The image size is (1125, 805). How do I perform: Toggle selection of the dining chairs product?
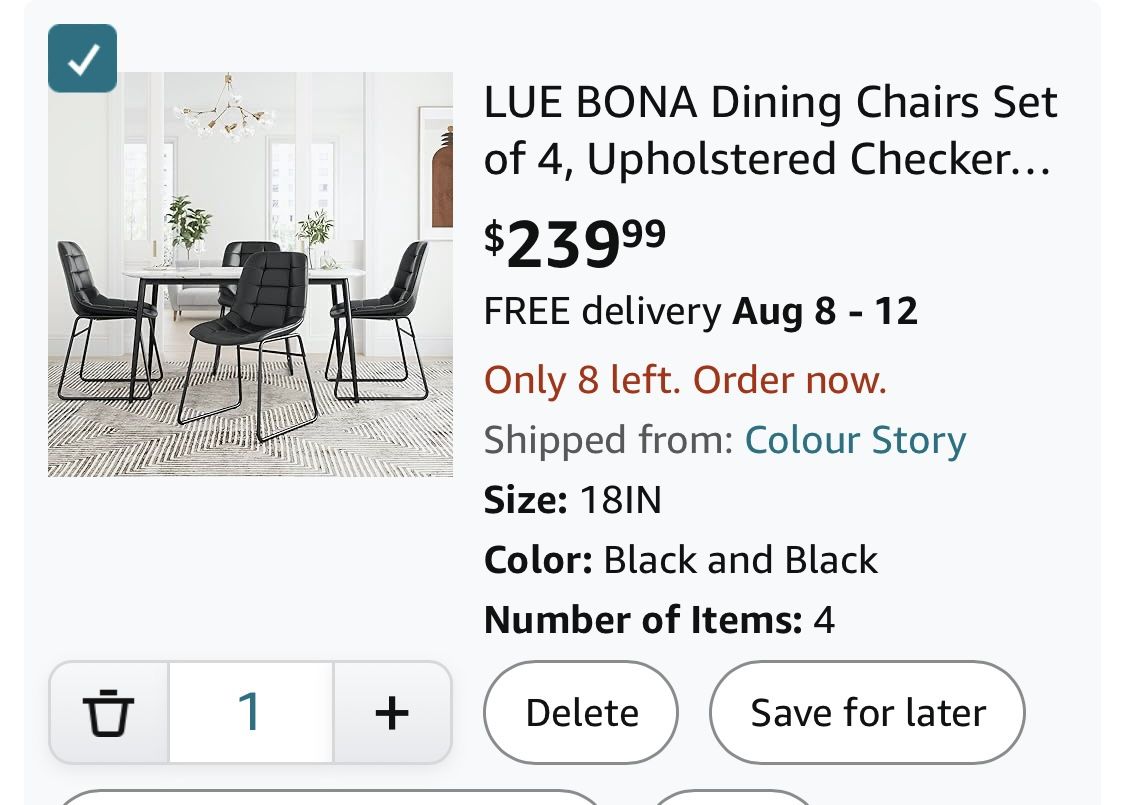point(82,57)
